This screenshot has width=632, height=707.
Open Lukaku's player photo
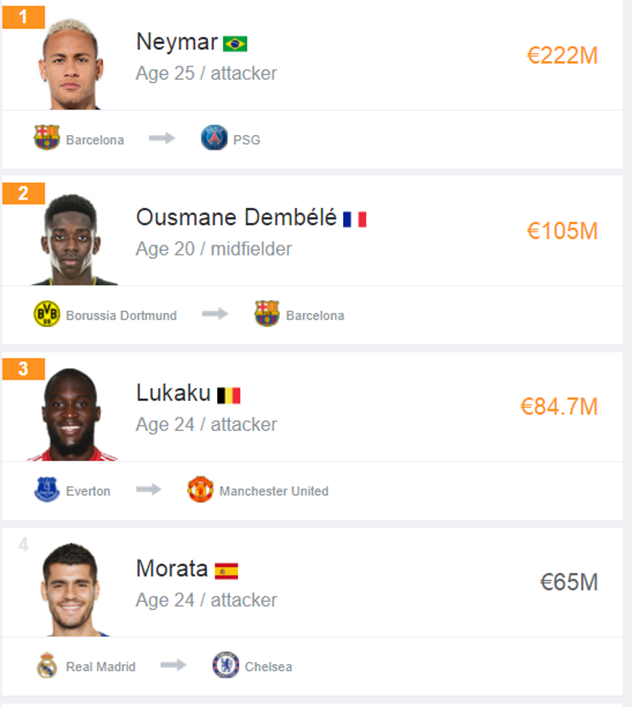[72, 415]
